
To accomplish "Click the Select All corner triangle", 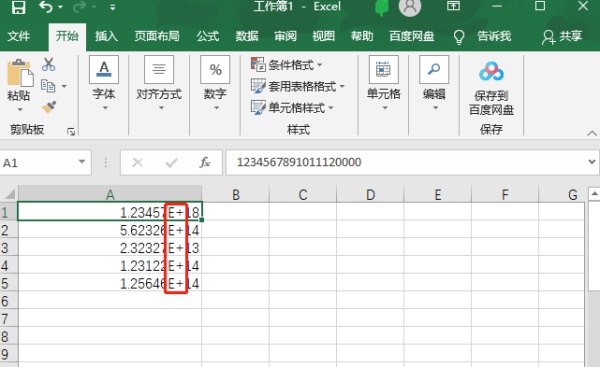I will point(9,194).
